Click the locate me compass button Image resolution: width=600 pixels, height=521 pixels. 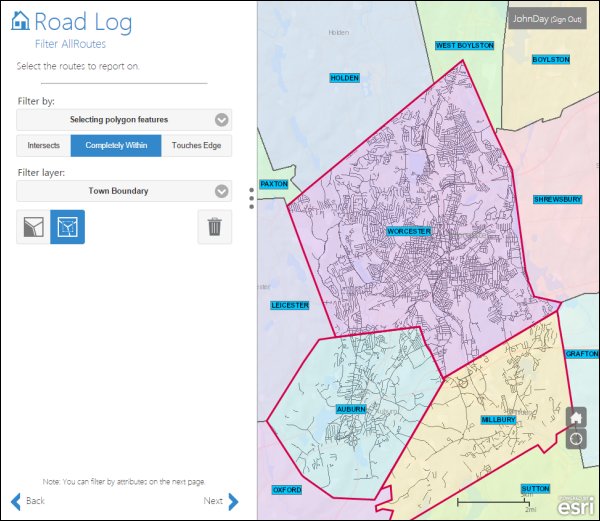tap(576, 438)
